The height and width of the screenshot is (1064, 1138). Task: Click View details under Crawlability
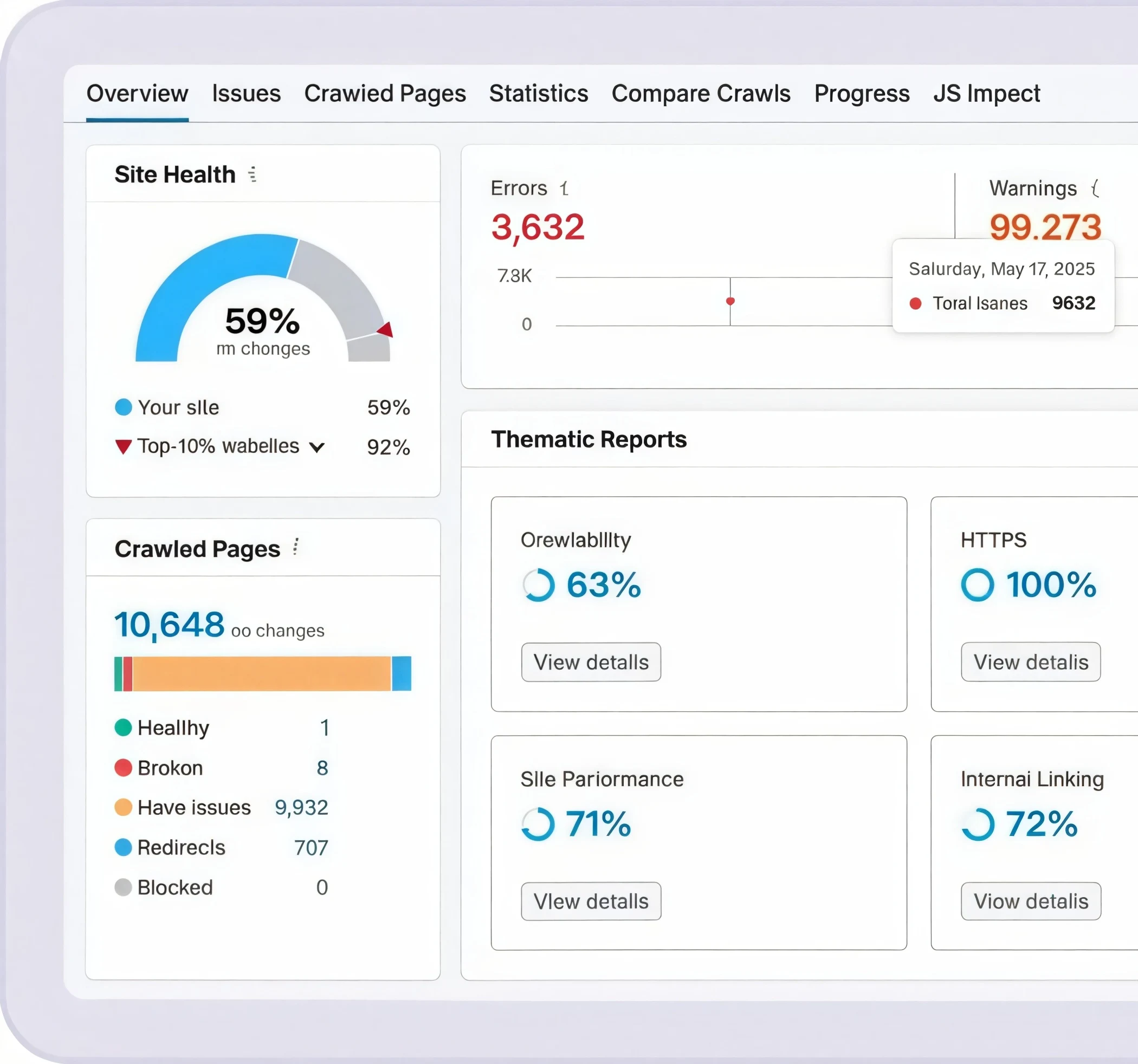pos(591,662)
